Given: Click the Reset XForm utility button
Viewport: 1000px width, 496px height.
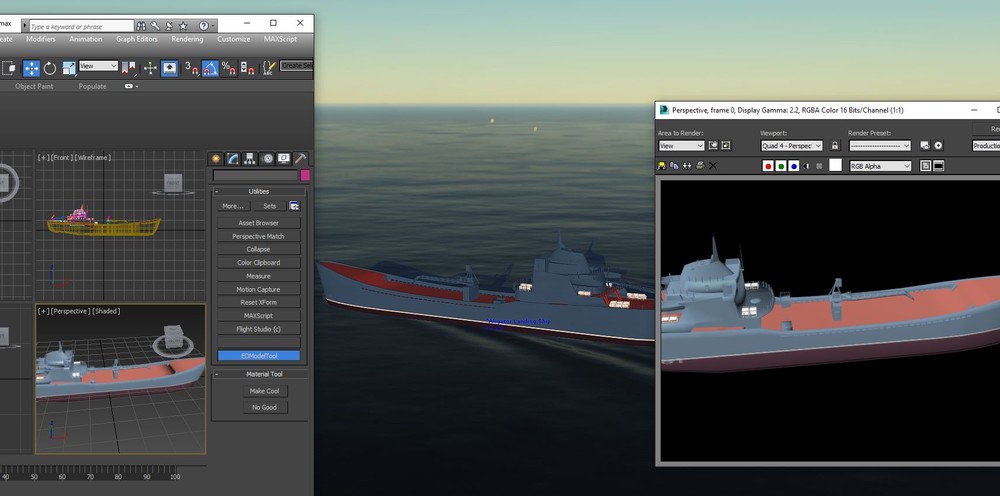Looking at the screenshot, I should point(258,302).
